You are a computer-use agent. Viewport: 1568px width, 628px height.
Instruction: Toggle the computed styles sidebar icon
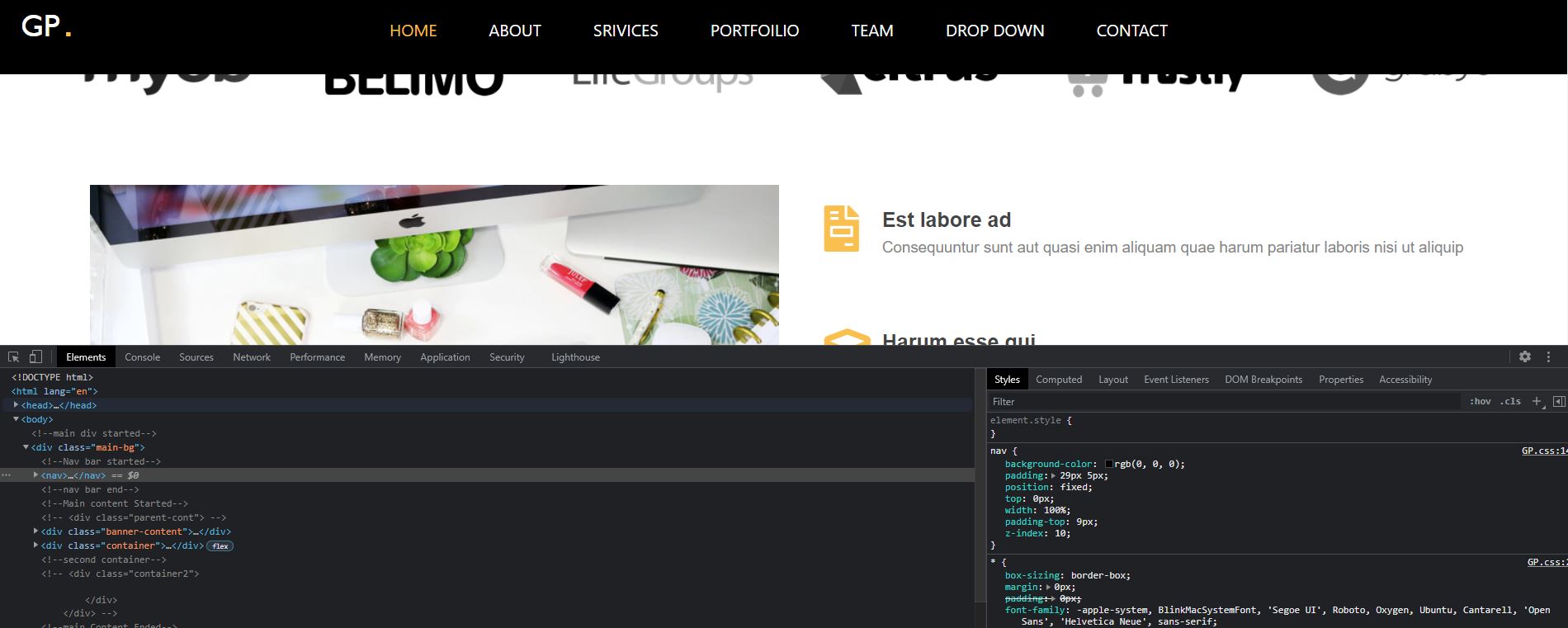1559,401
